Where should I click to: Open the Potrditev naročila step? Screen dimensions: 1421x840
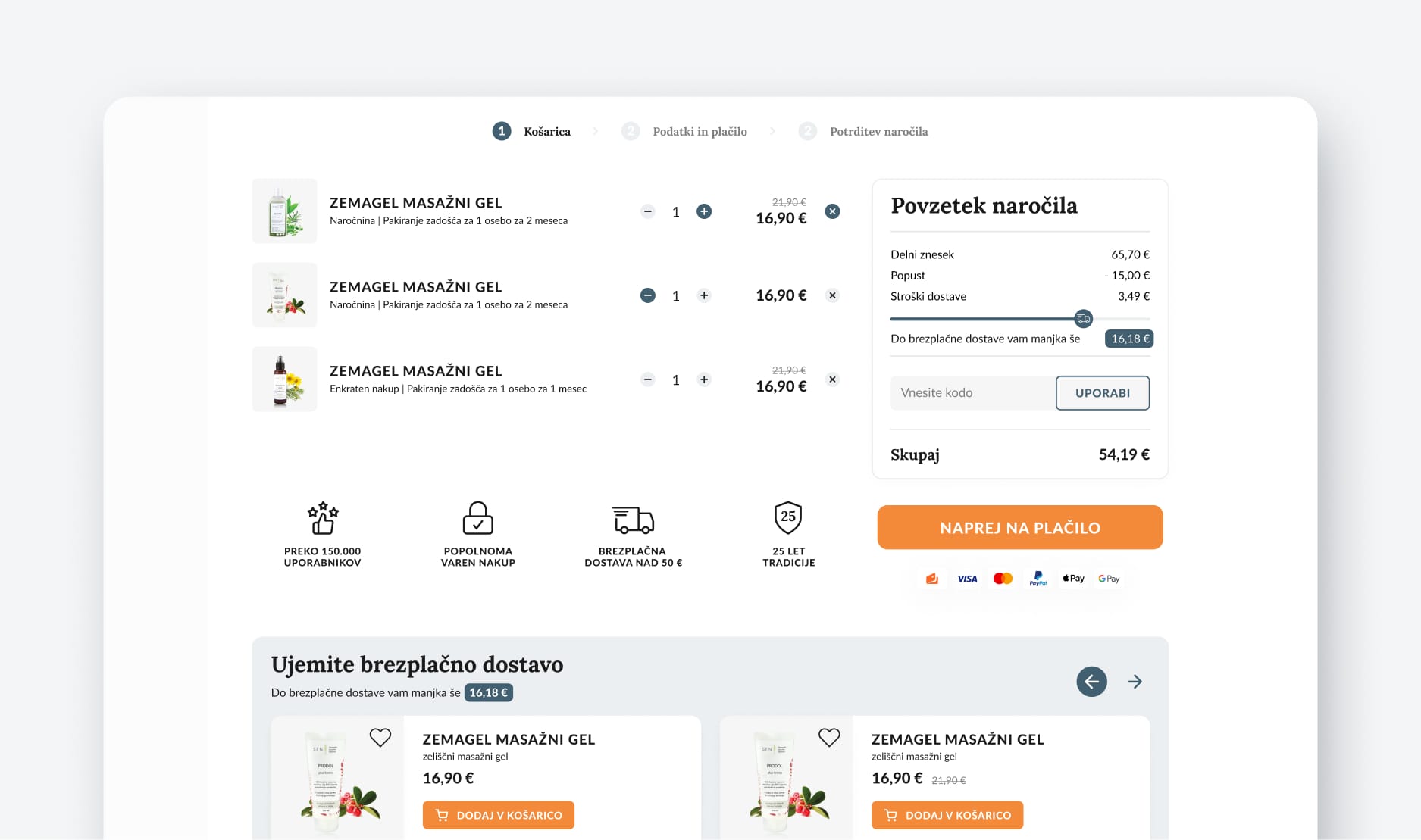[878, 132]
